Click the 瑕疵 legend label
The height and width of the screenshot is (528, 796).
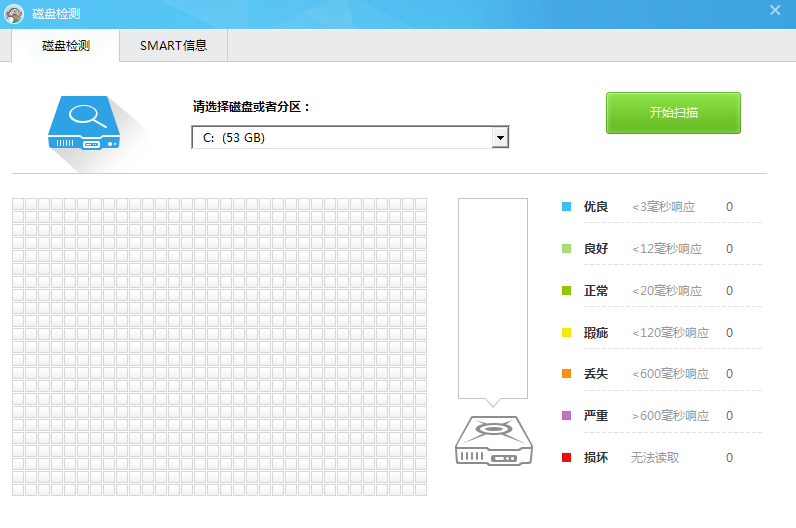596,333
